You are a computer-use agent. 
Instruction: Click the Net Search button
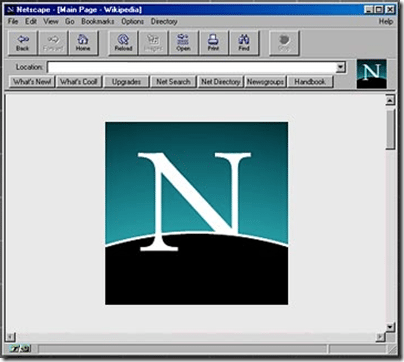pos(173,82)
